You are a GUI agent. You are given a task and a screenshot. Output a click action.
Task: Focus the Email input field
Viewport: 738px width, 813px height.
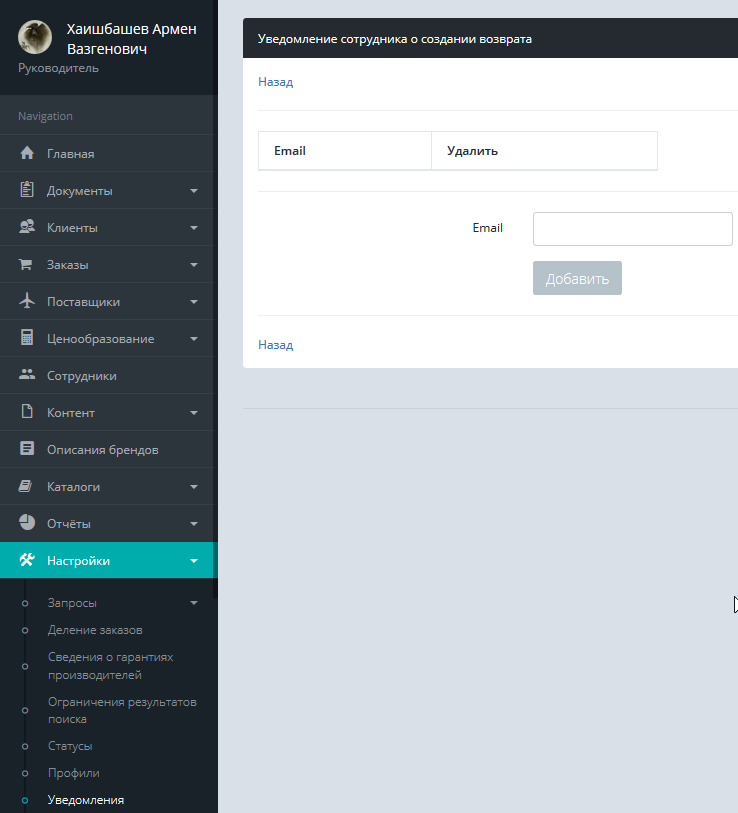[x=633, y=229]
